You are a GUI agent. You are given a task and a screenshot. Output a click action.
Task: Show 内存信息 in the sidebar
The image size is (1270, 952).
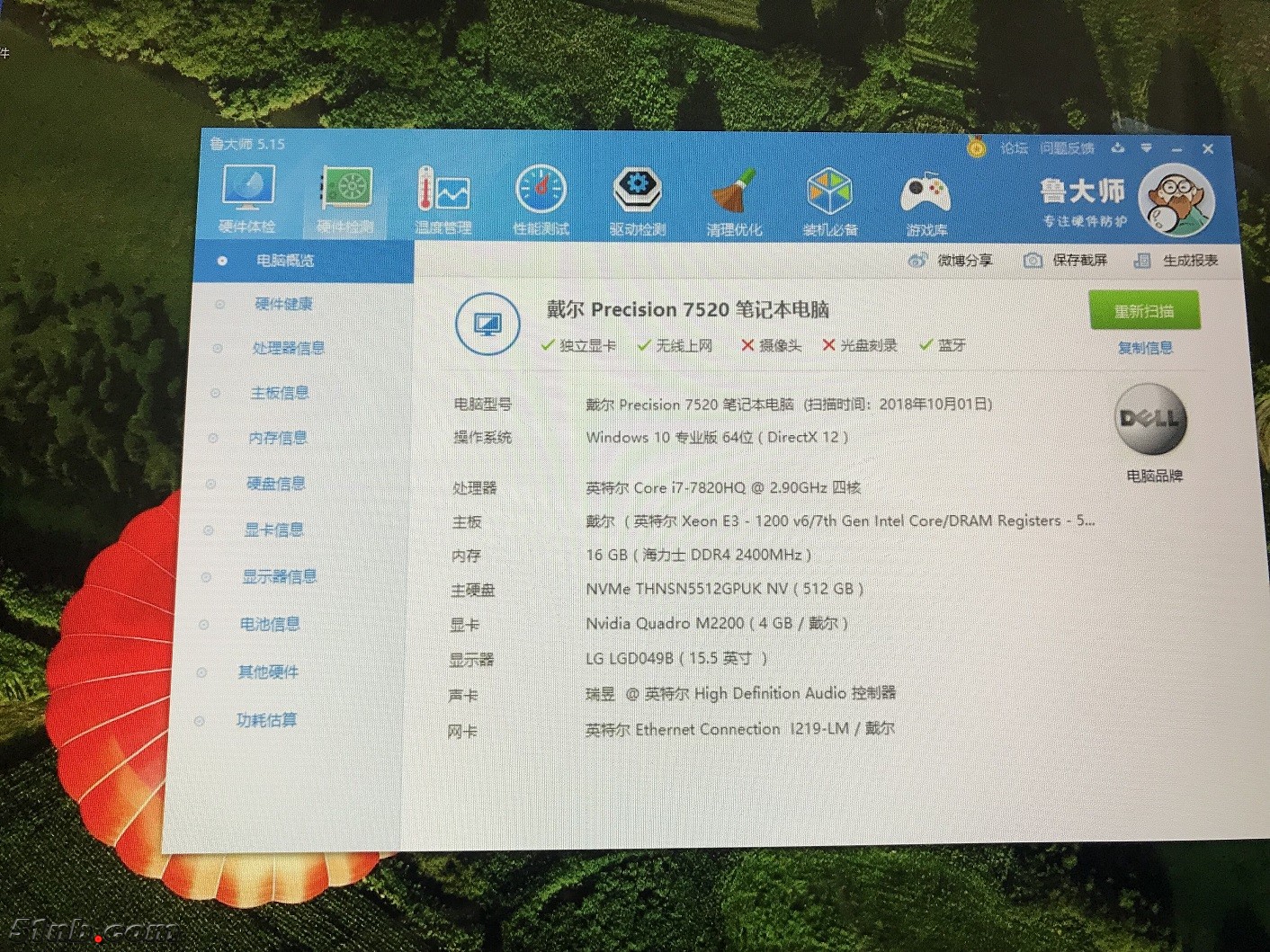[x=278, y=438]
